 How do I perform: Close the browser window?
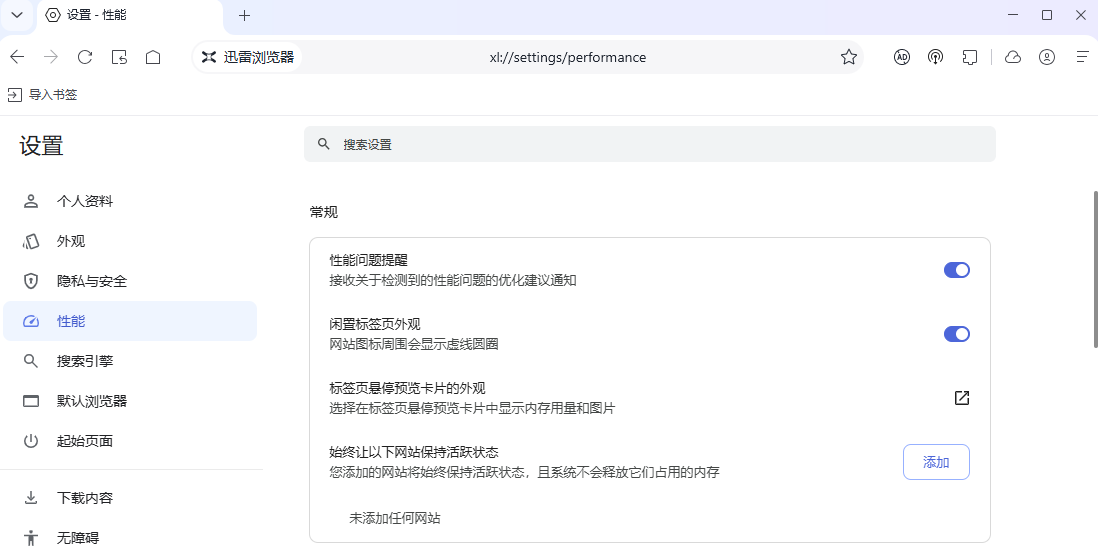(x=1080, y=15)
